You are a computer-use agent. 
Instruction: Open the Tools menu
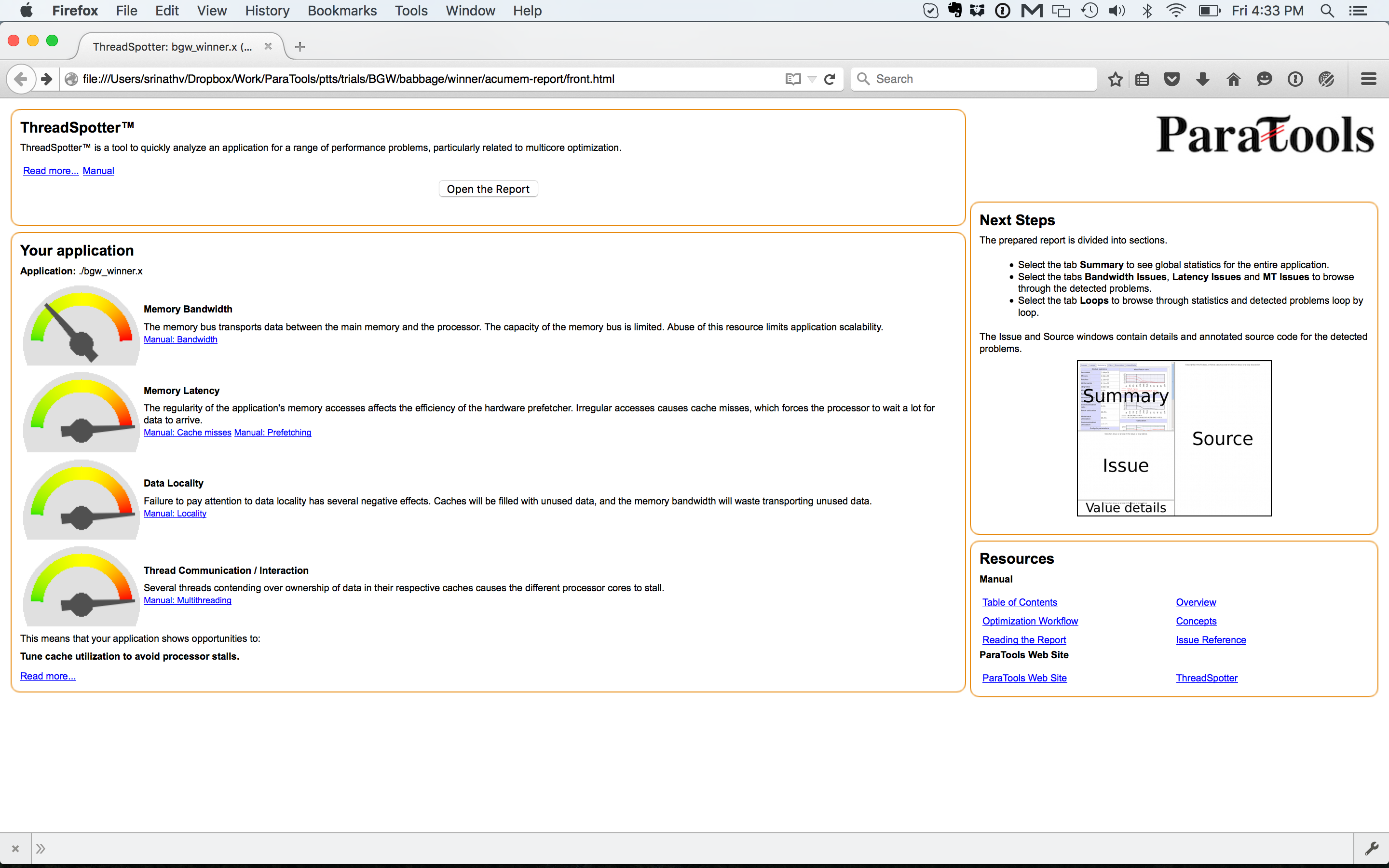coord(411,10)
